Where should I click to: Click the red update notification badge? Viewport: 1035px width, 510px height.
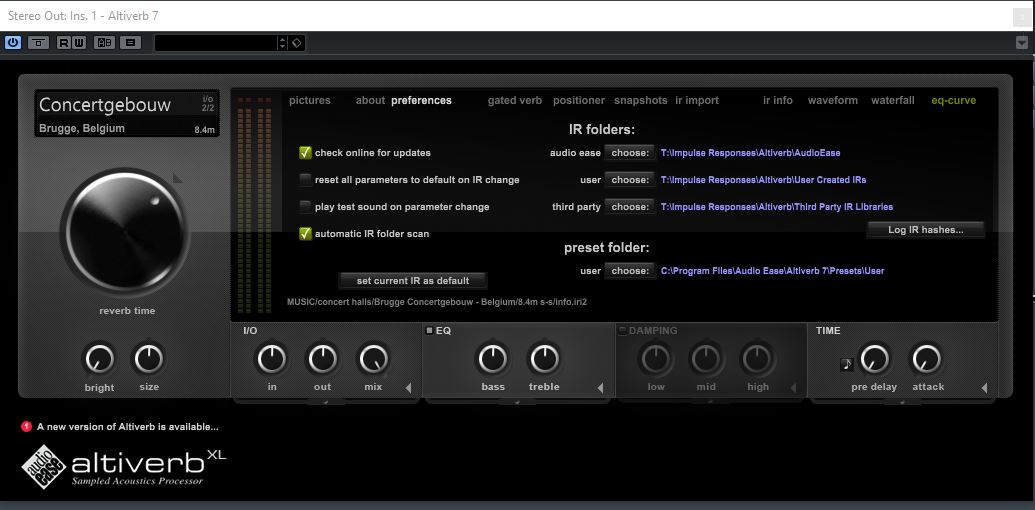(x=26, y=426)
